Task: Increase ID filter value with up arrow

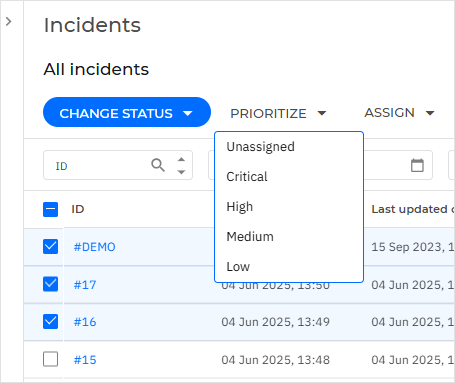Action: tap(181, 160)
